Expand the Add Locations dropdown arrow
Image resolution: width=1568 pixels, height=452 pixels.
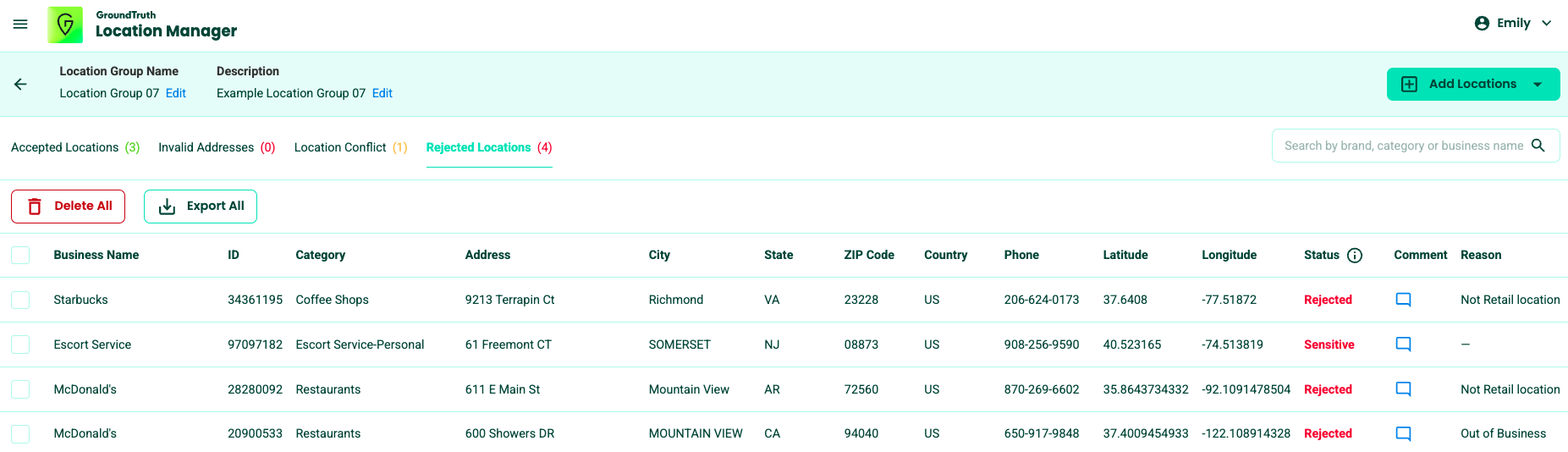click(1538, 85)
